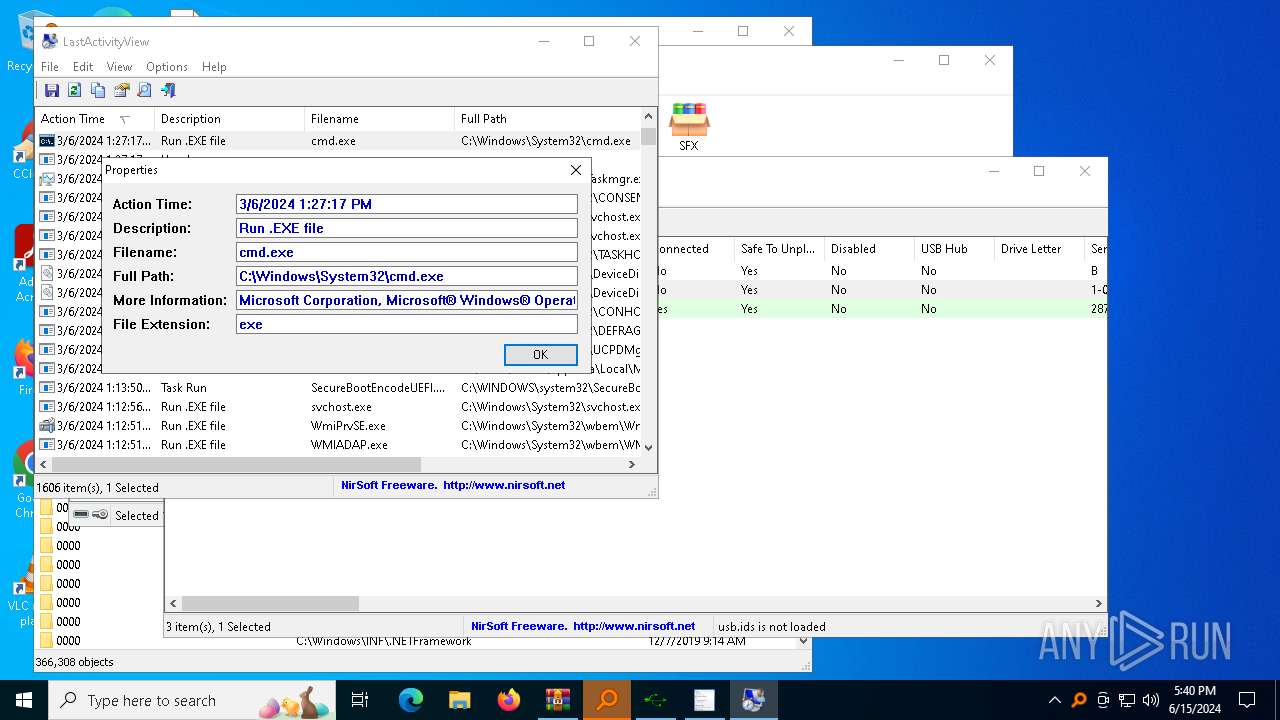Viewport: 1280px width, 720px height.
Task: Select the WmiPrvSE.exe row
Action: tap(338, 426)
